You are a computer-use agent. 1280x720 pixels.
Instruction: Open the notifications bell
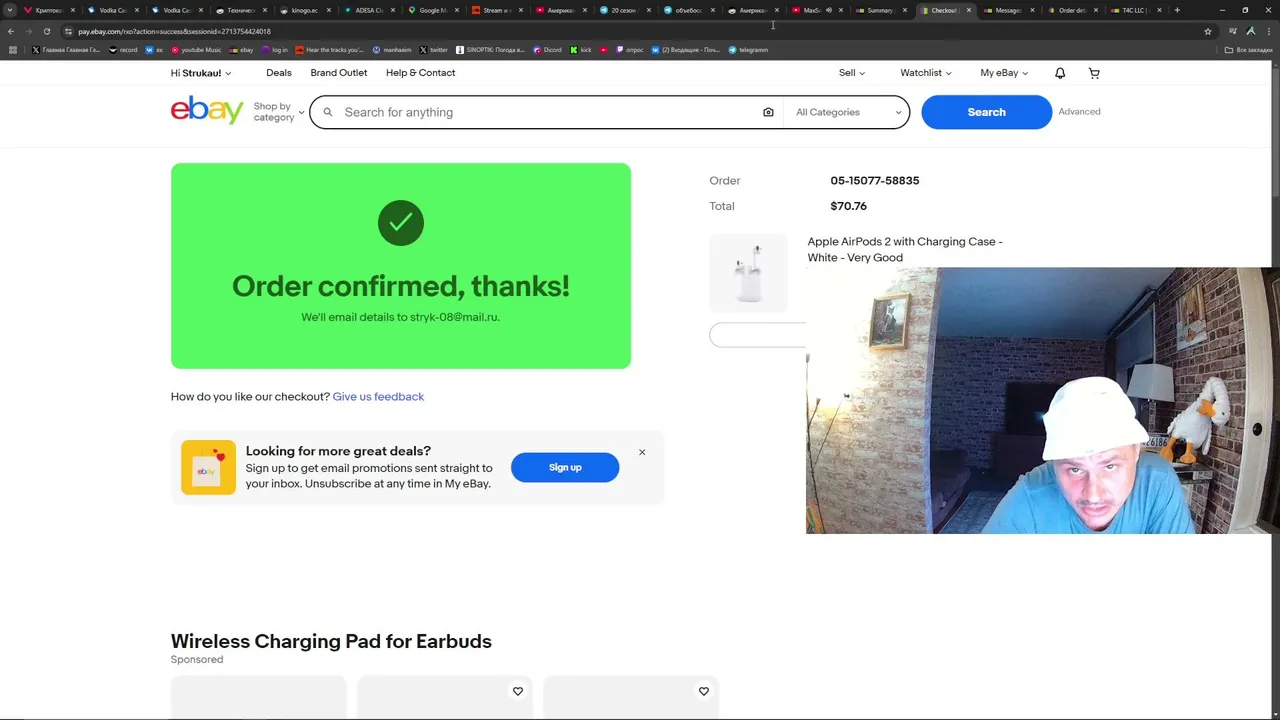click(x=1060, y=73)
